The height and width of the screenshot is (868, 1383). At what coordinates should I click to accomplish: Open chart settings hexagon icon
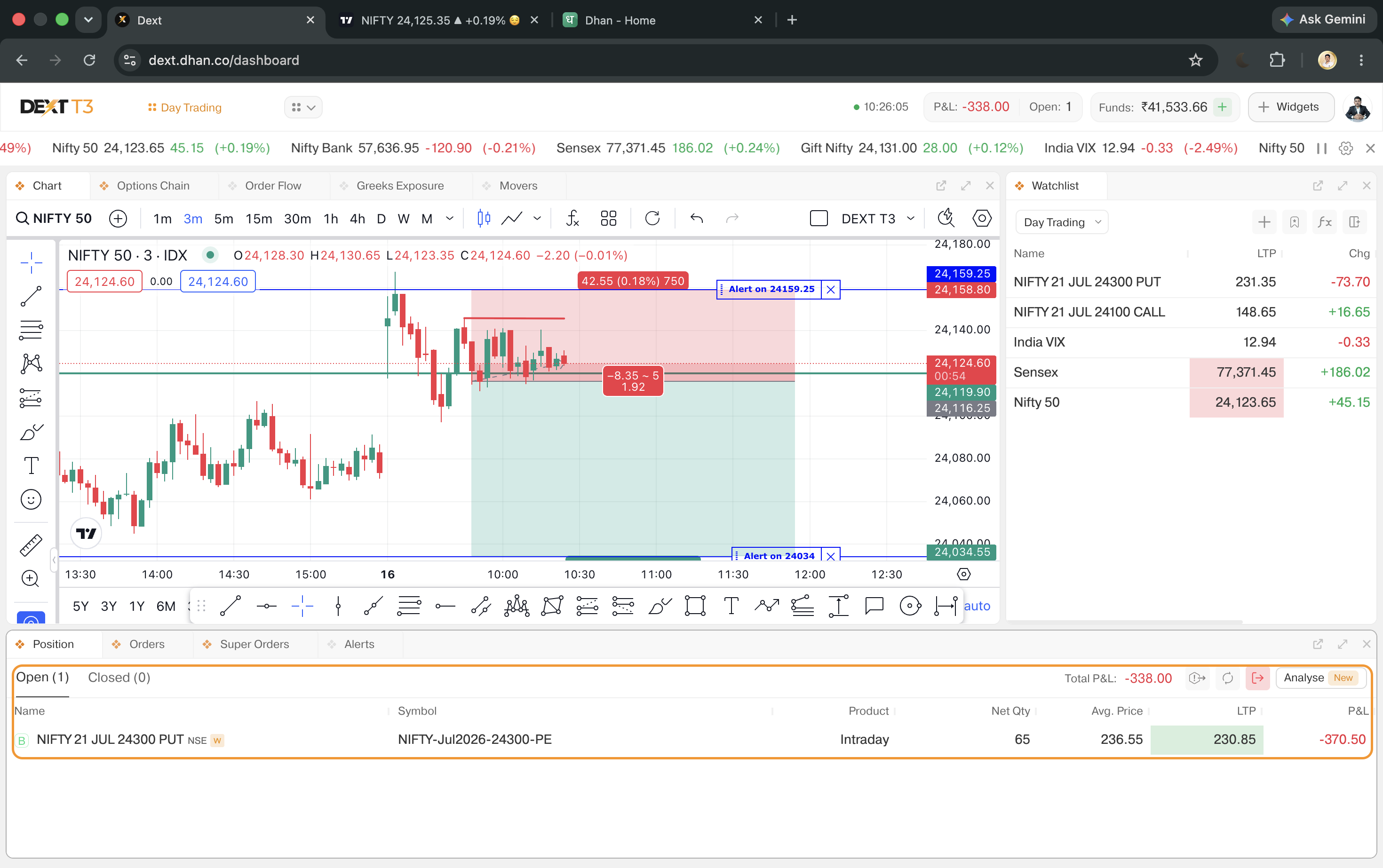coord(982,219)
